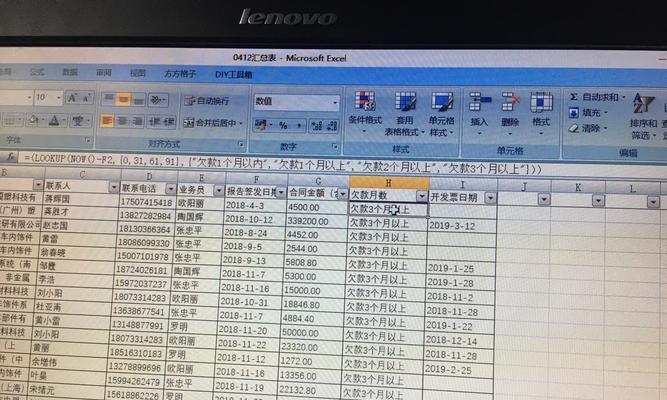Viewport: 667px width, 400px height.
Task: Select the amount cell 50000.00
Action: pos(311,333)
